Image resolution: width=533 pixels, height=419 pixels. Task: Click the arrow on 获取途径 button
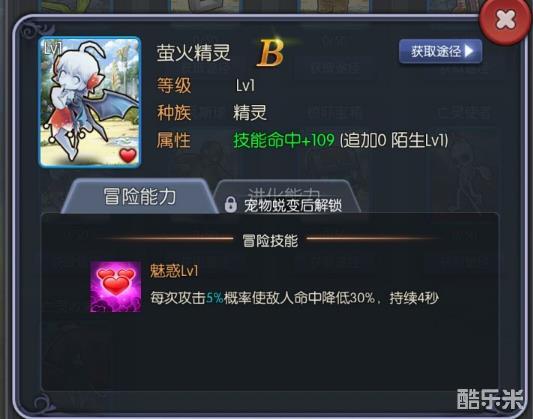click(x=469, y=51)
